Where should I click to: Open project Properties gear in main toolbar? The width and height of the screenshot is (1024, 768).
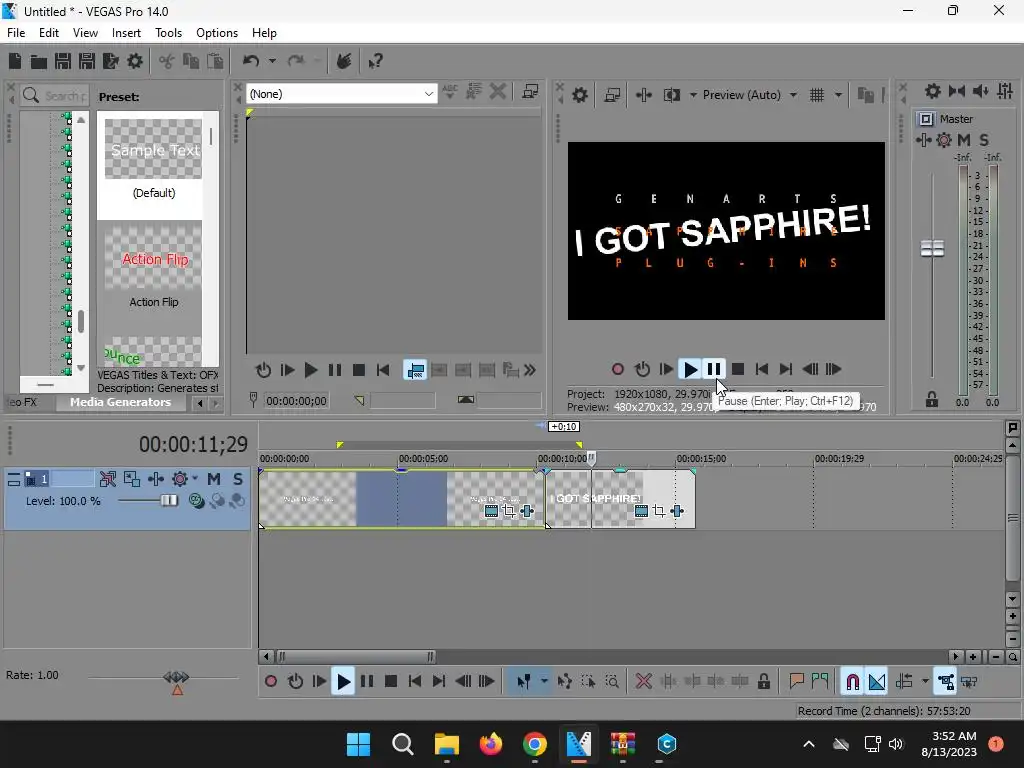[135, 61]
